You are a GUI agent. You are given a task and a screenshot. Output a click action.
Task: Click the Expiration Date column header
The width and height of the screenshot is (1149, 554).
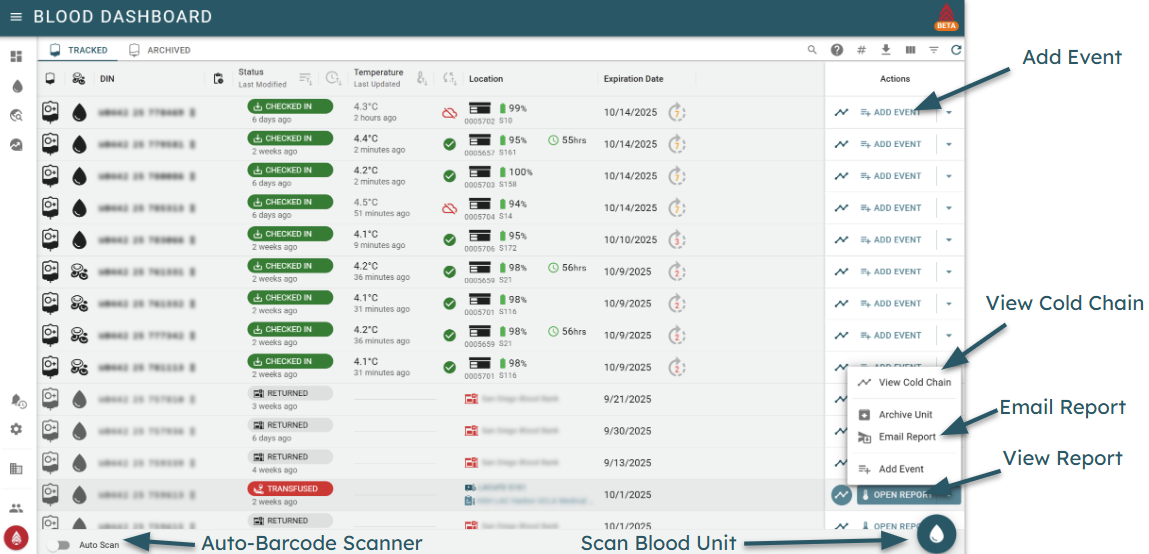[633, 78]
